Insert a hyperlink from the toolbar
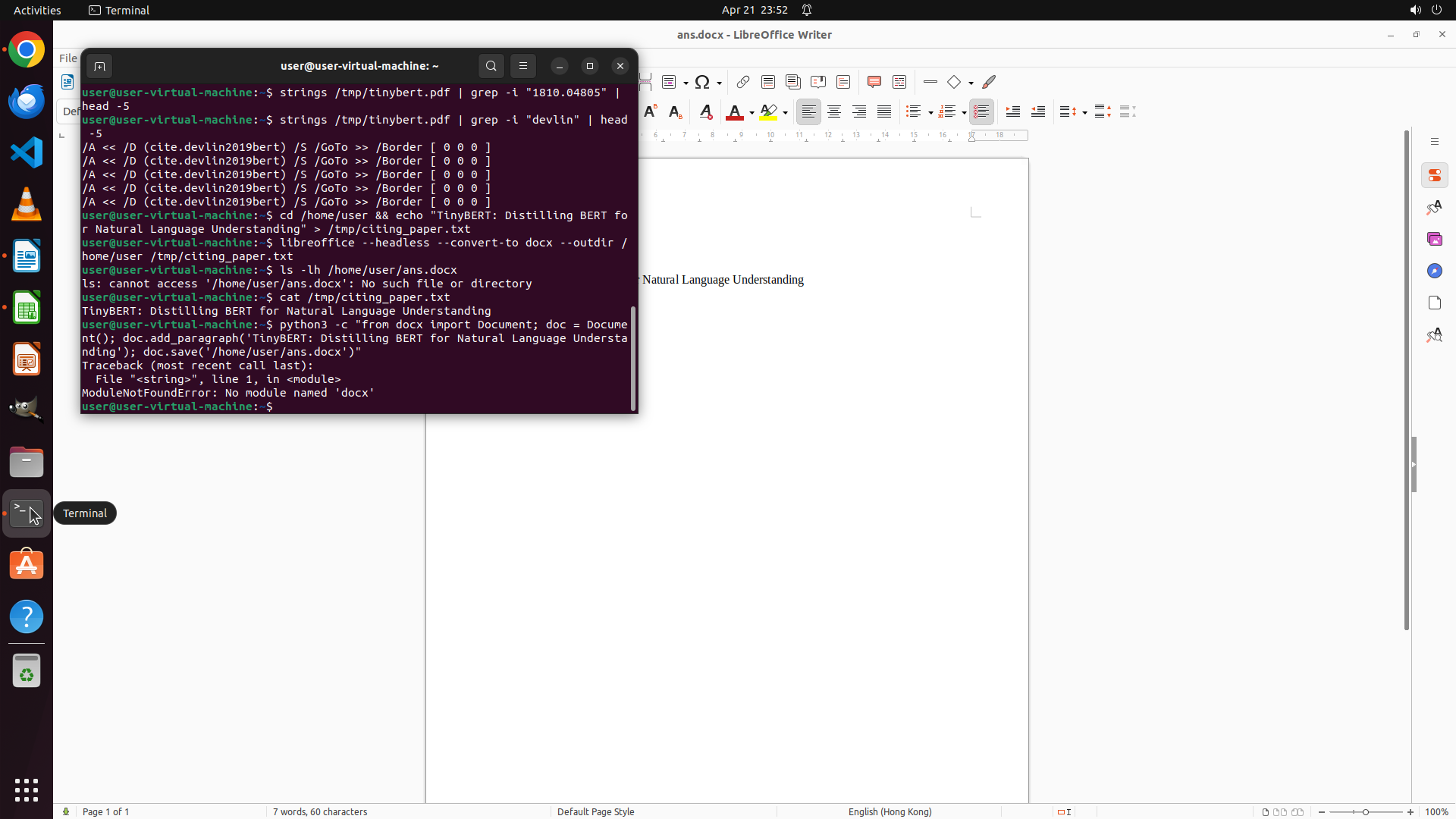Viewport: 1456px width, 819px height. click(x=743, y=82)
